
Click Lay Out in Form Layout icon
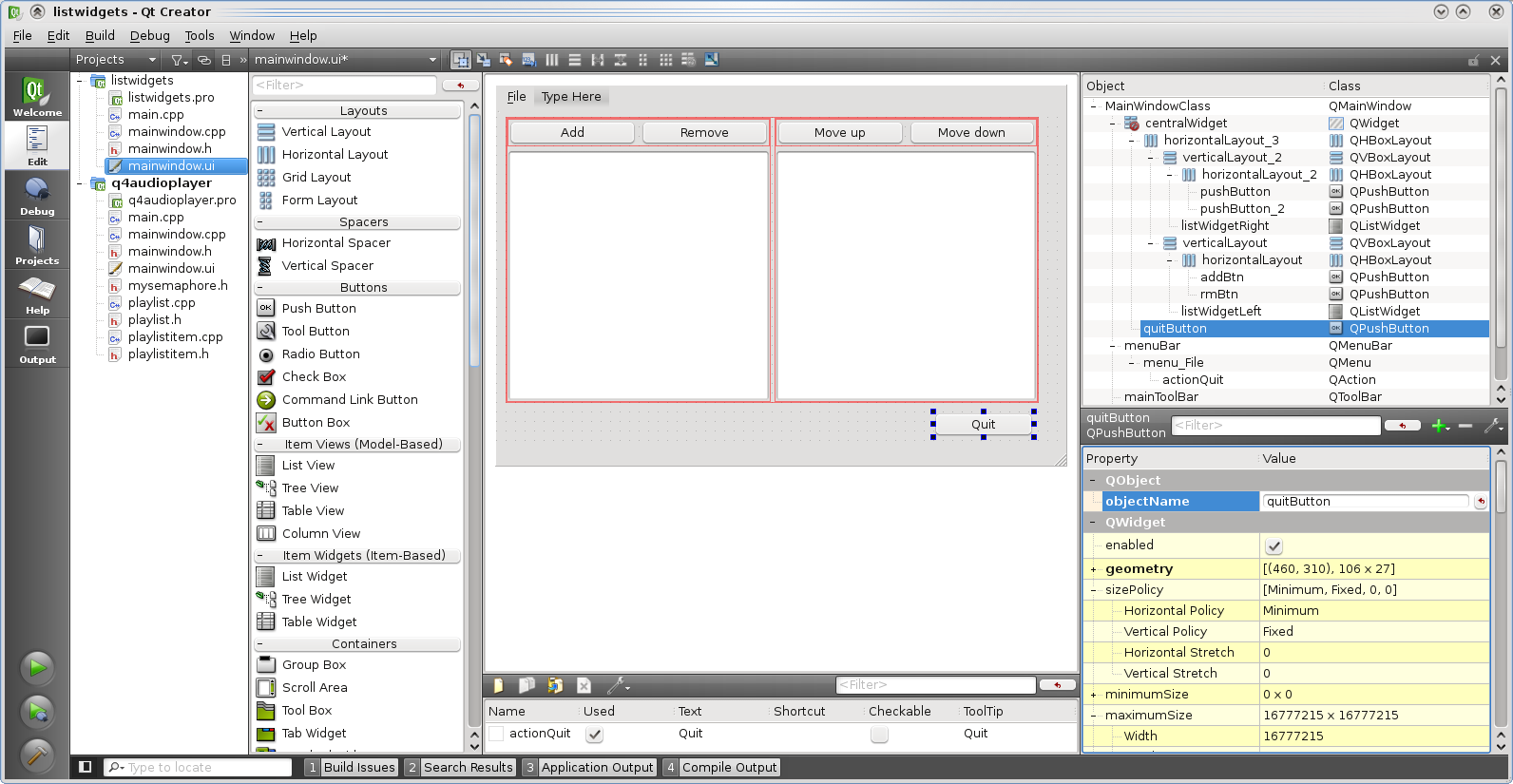tap(643, 60)
